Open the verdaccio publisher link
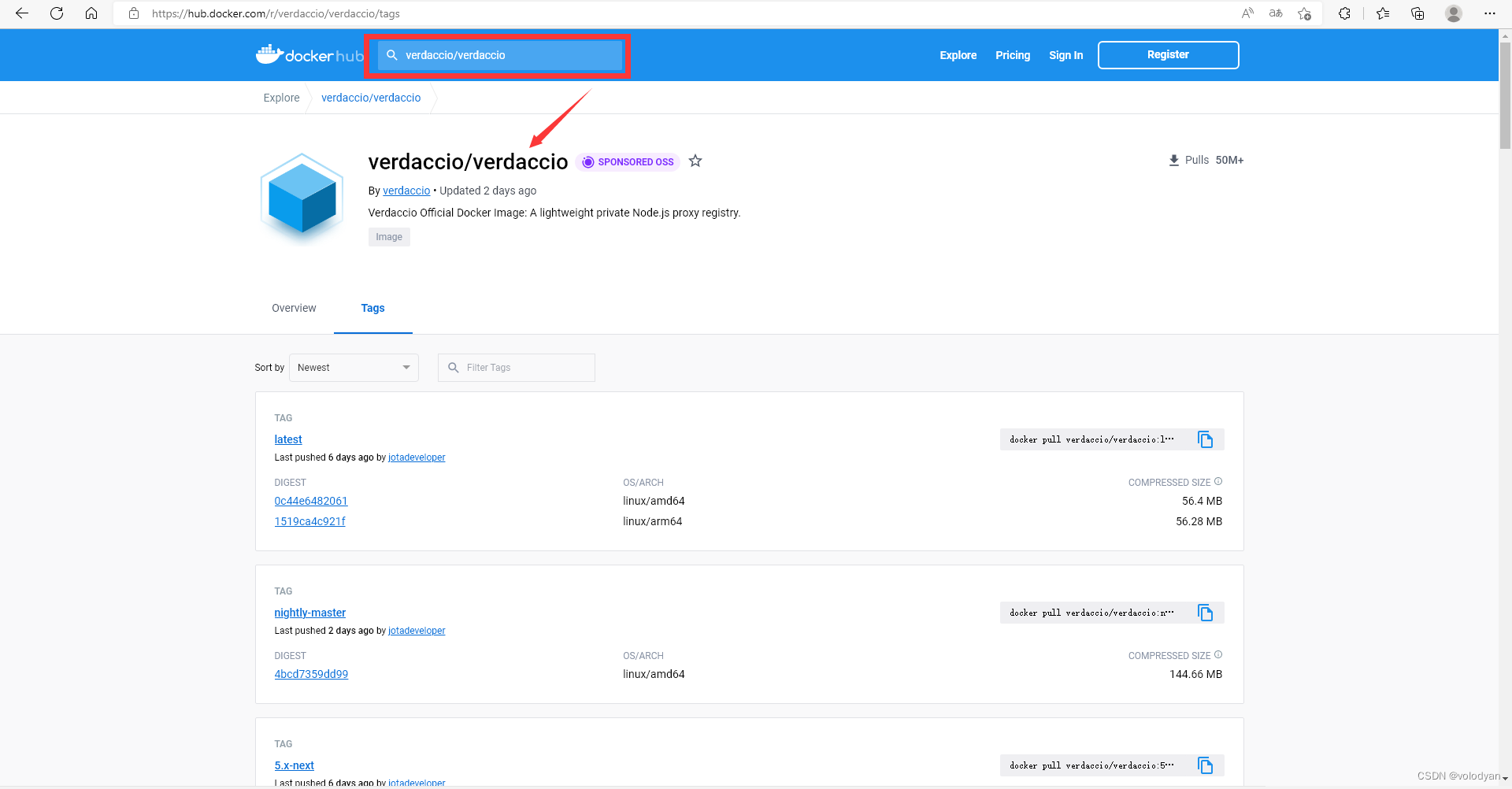This screenshot has height=789, width=1512. pos(406,191)
